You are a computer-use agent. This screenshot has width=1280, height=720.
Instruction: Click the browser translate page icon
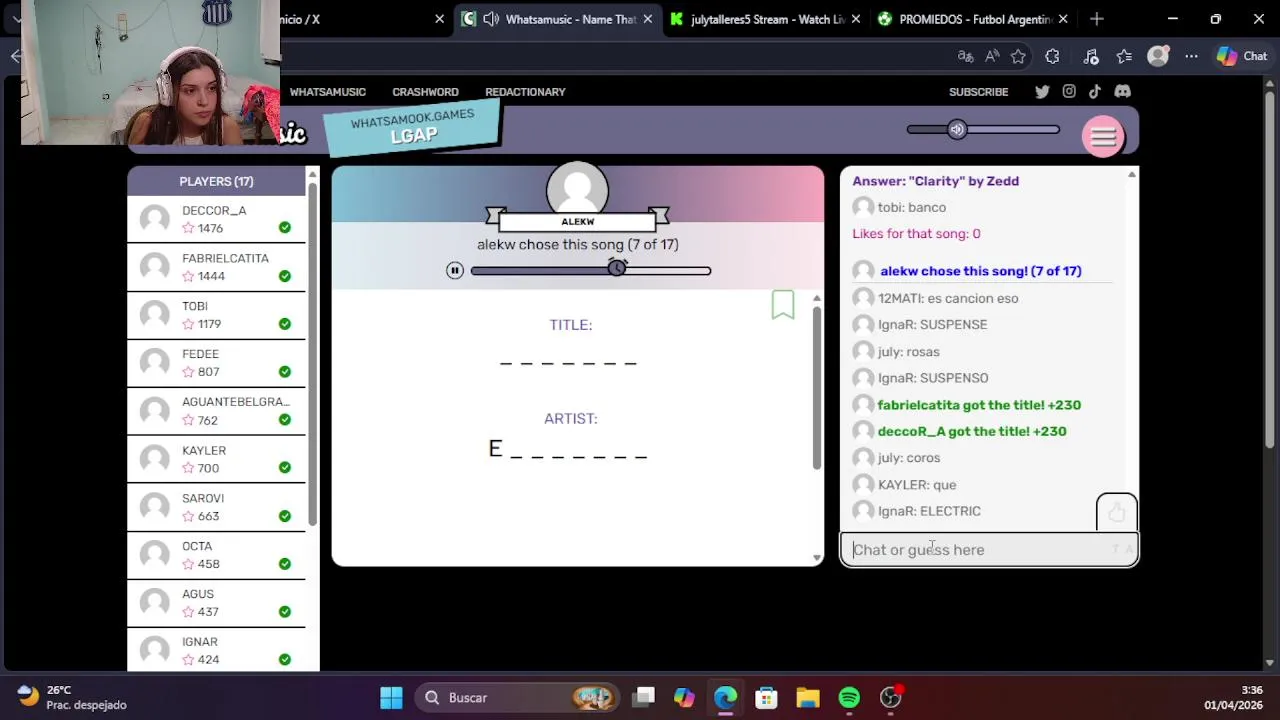(x=966, y=56)
